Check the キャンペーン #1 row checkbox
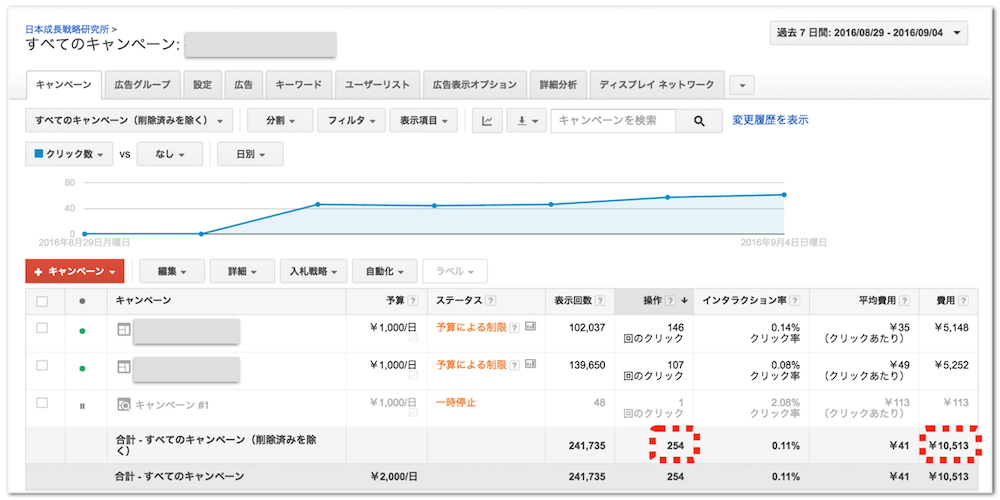 tap(42, 403)
